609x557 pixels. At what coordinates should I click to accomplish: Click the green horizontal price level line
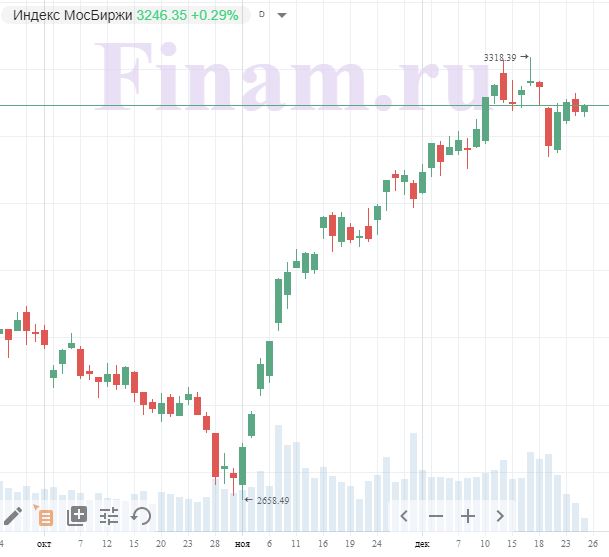pyautogui.click(x=304, y=105)
